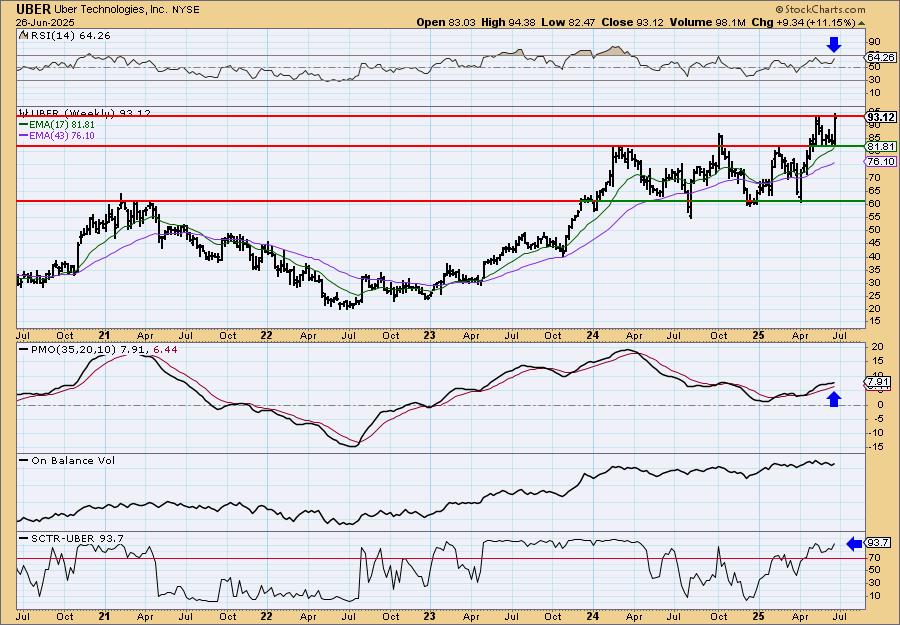Click the 81.81 EMA tag on the right axis
Viewport: 900px width, 625px height.
(881, 147)
